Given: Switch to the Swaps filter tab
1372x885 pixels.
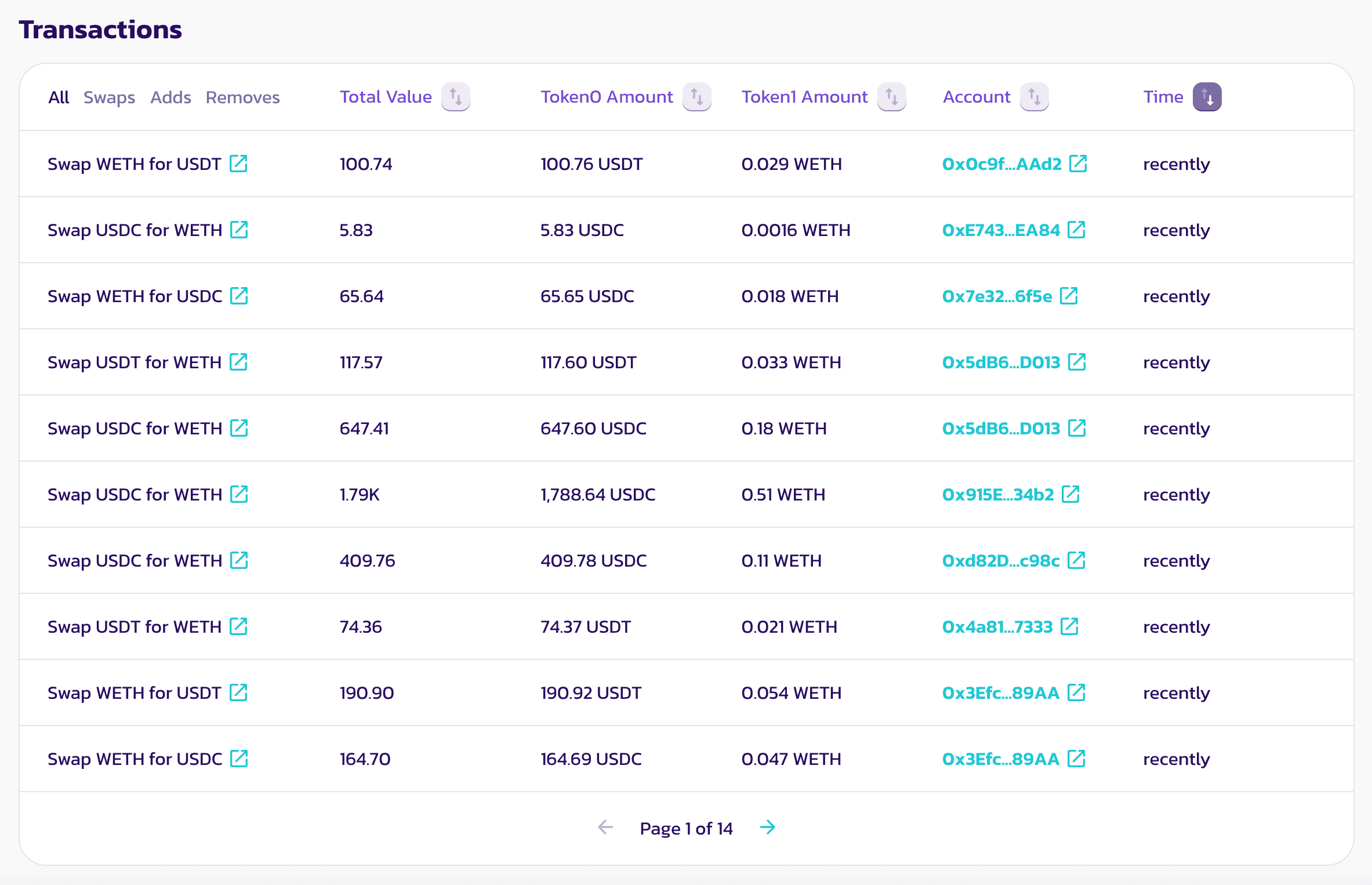Looking at the screenshot, I should pyautogui.click(x=109, y=97).
